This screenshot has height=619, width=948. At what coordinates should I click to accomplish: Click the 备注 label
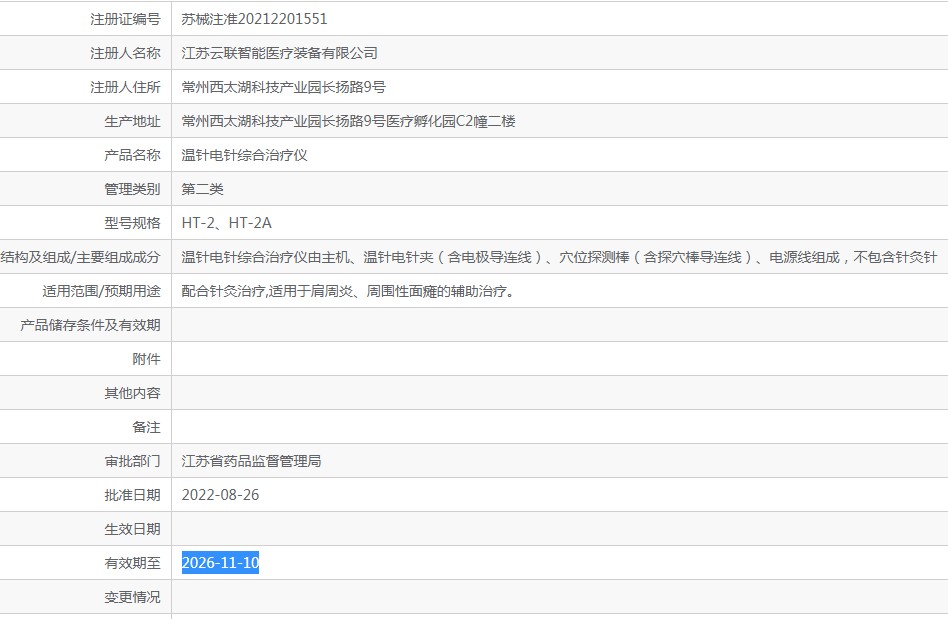pos(146,427)
